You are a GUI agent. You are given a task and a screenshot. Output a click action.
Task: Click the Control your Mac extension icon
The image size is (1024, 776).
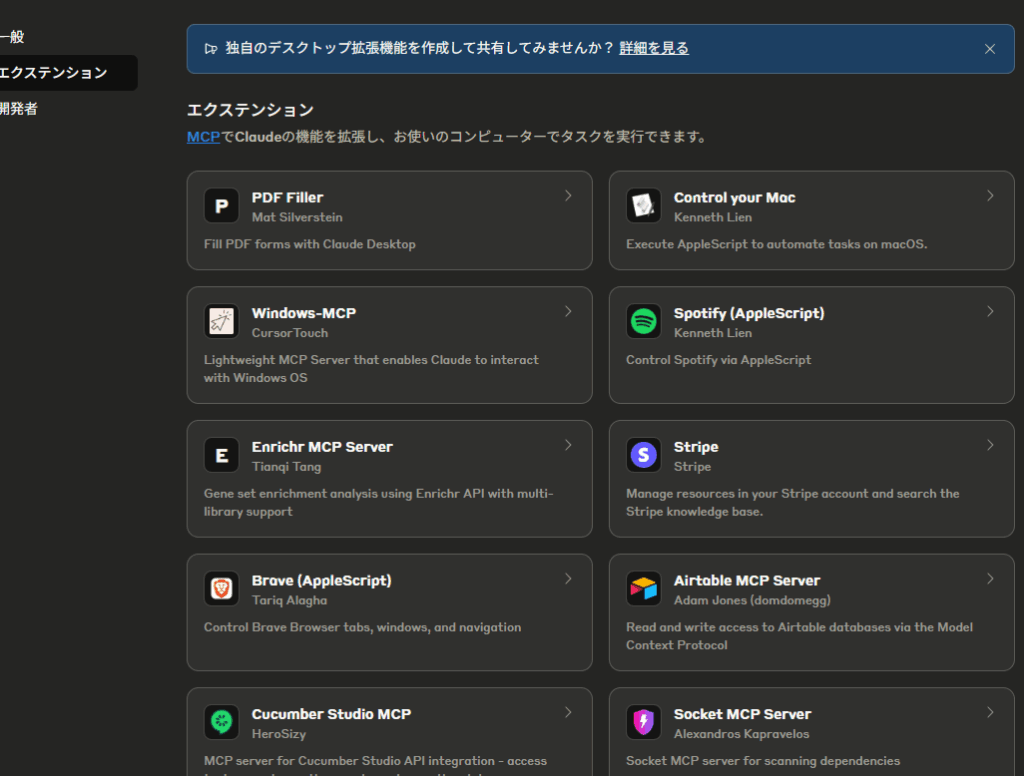643,206
